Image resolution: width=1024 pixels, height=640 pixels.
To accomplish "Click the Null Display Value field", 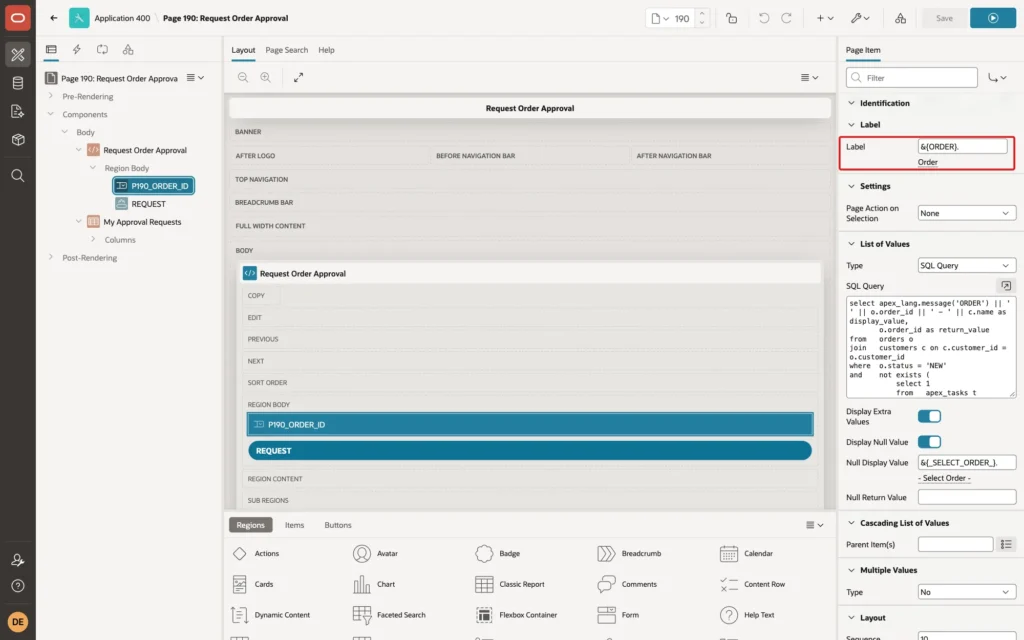I will (x=967, y=462).
